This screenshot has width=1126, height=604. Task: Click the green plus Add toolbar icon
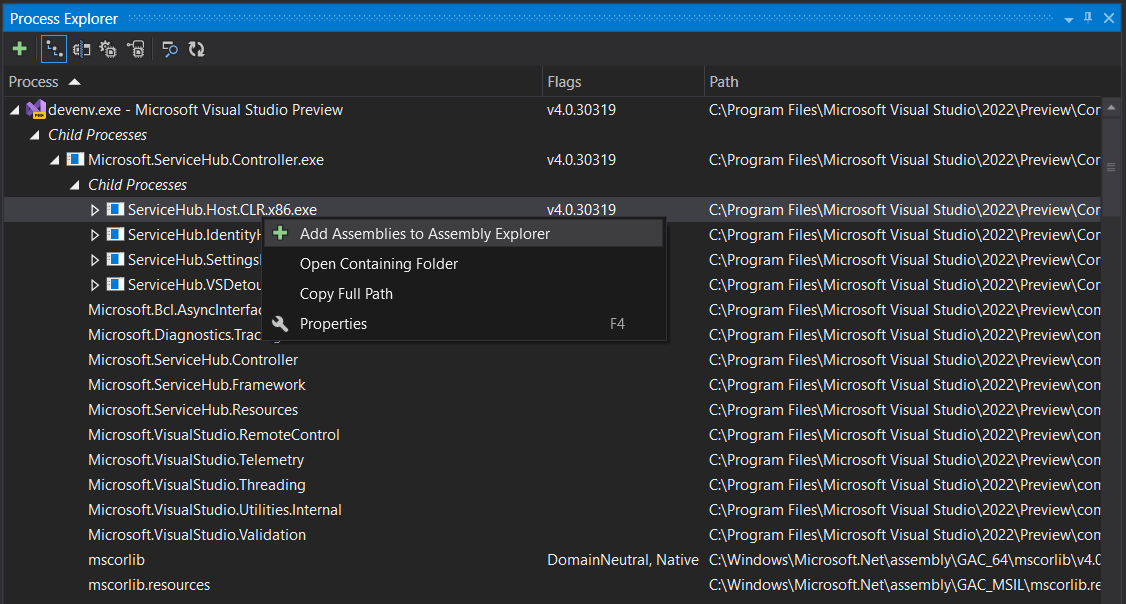pos(19,49)
